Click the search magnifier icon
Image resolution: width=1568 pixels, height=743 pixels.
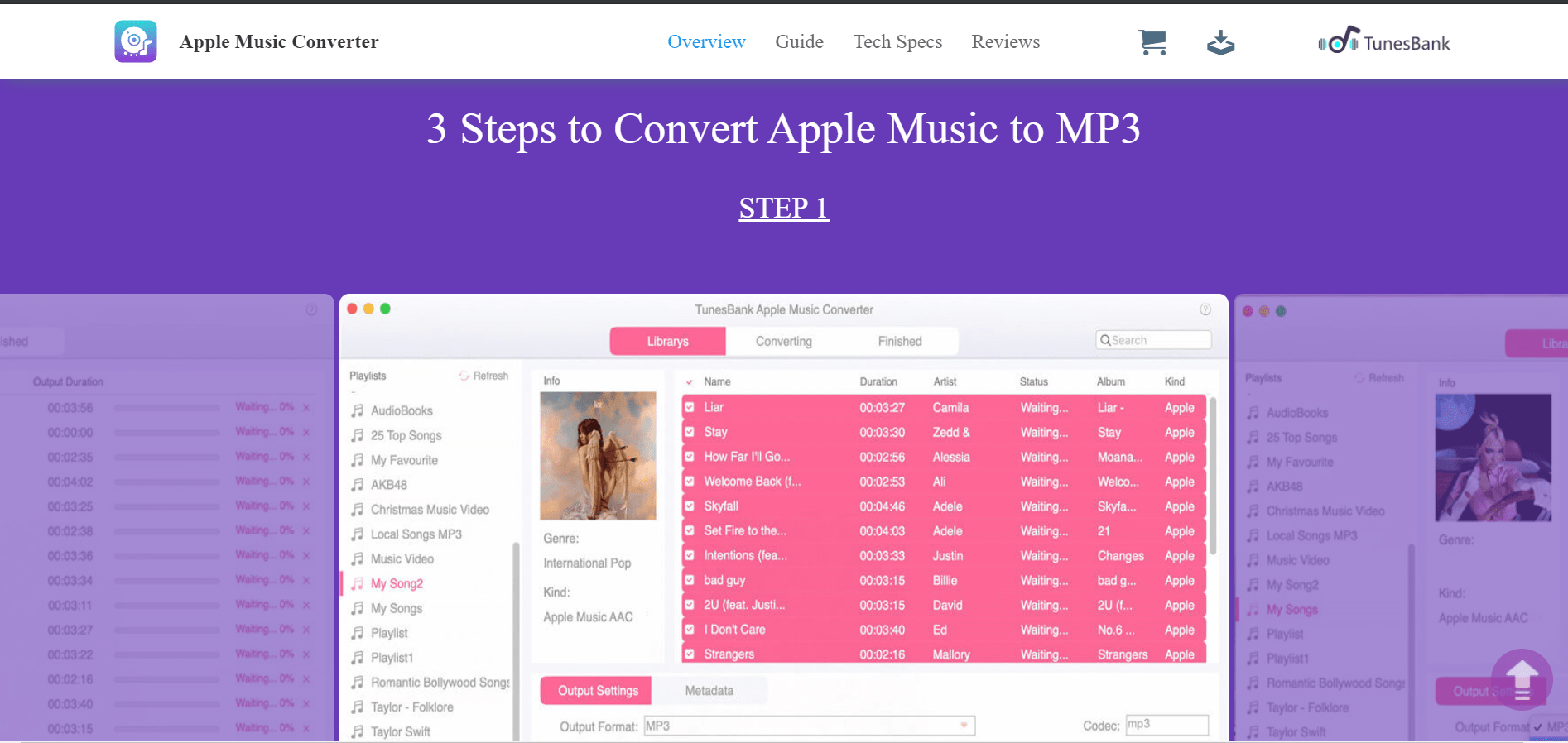(x=1105, y=340)
